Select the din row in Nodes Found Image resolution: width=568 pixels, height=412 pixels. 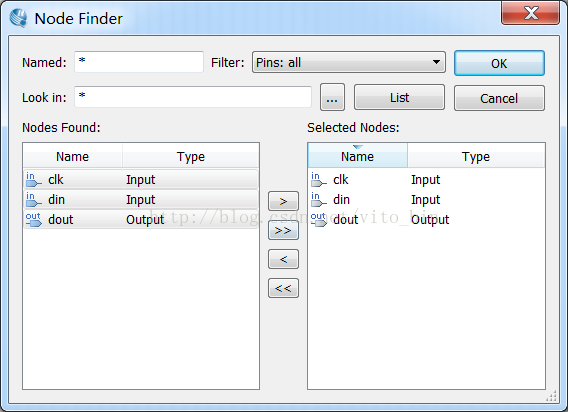(x=141, y=199)
